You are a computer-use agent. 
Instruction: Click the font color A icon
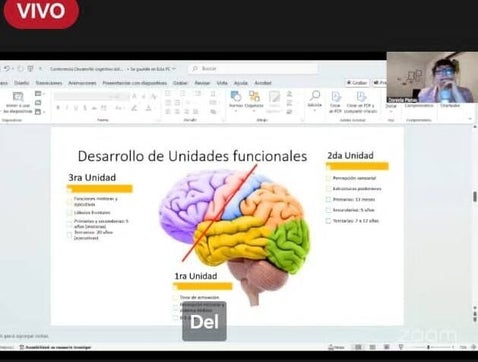(x=148, y=108)
